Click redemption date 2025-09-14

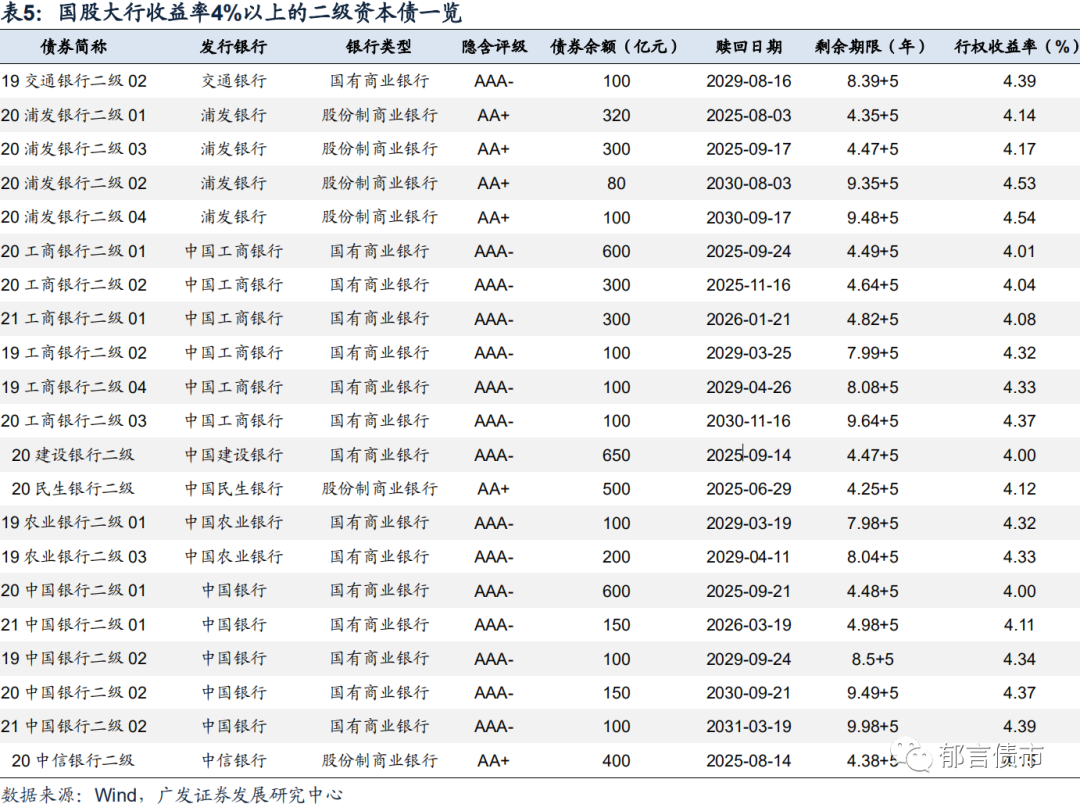(x=749, y=455)
